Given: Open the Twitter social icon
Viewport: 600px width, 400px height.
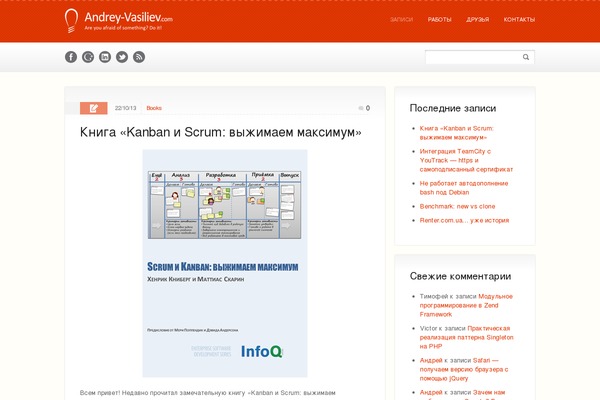Looking at the screenshot, I should 122,57.
